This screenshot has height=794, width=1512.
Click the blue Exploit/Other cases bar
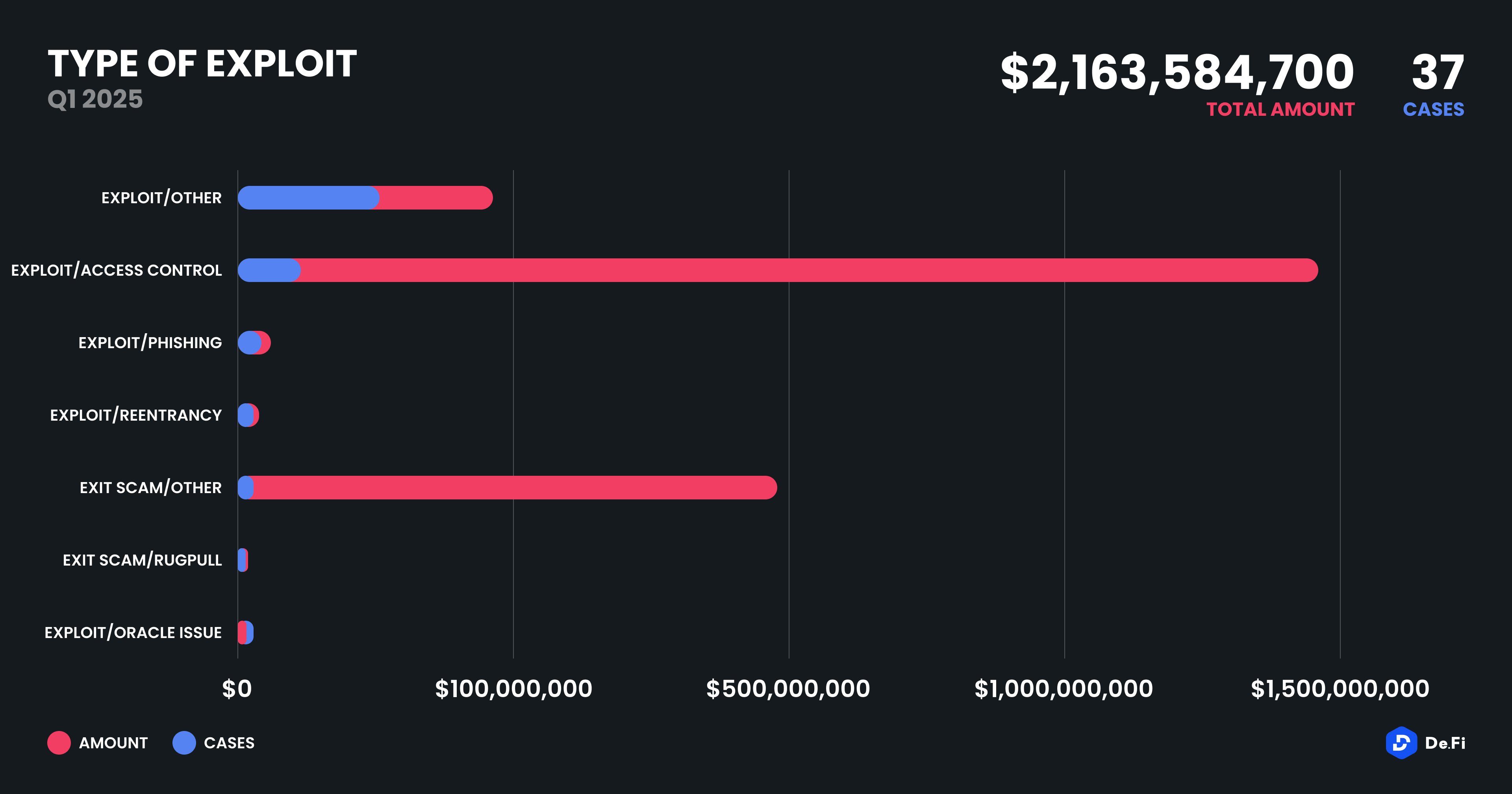click(x=308, y=198)
